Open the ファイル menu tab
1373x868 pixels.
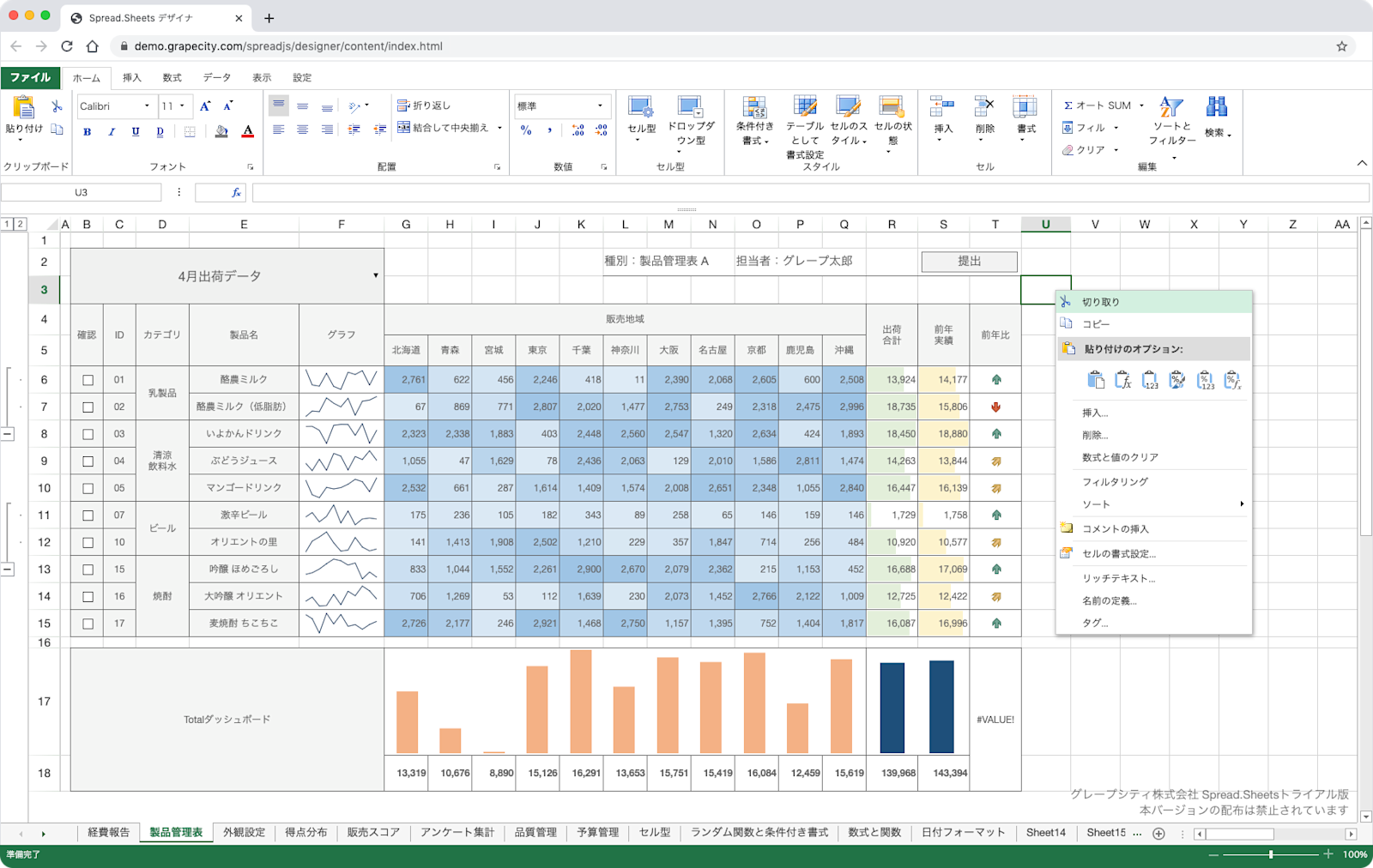(31, 77)
